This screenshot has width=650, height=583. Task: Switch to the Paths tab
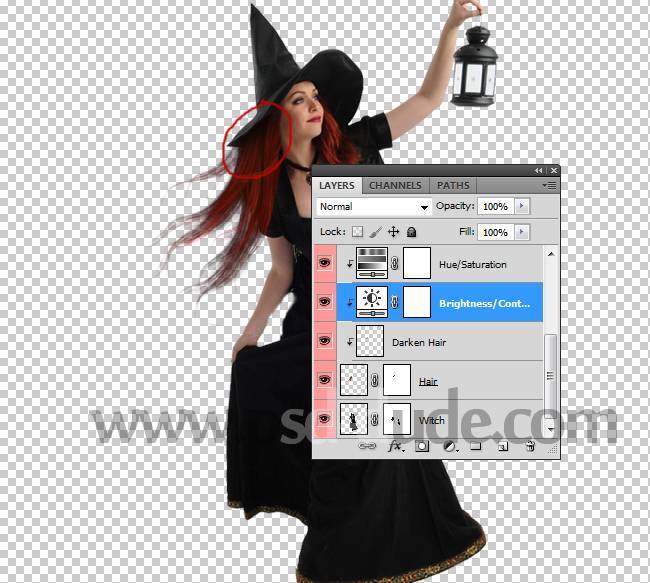[x=453, y=185]
